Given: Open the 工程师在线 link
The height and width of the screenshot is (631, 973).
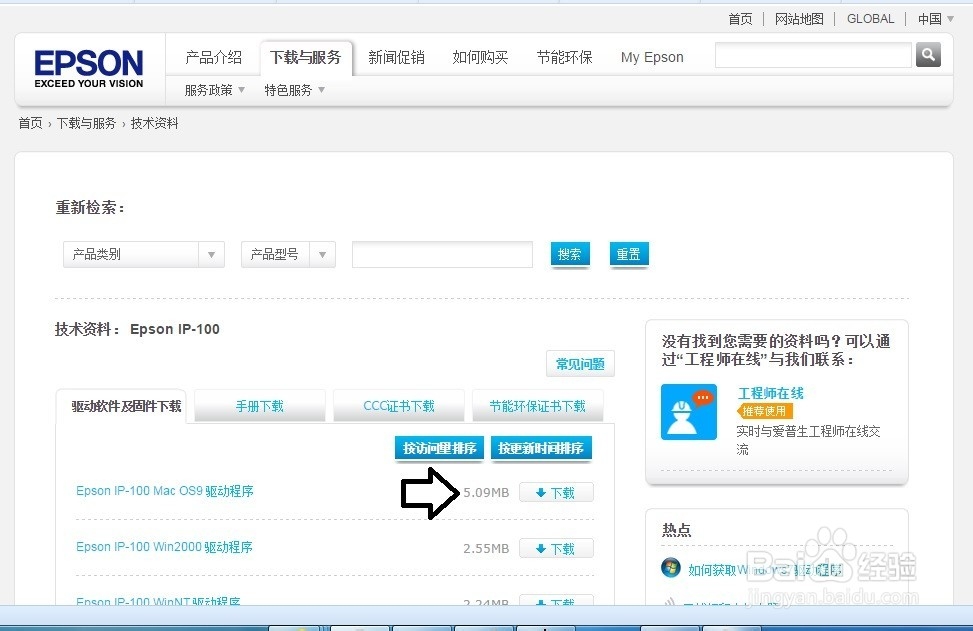Looking at the screenshot, I should pyautogui.click(x=771, y=393).
